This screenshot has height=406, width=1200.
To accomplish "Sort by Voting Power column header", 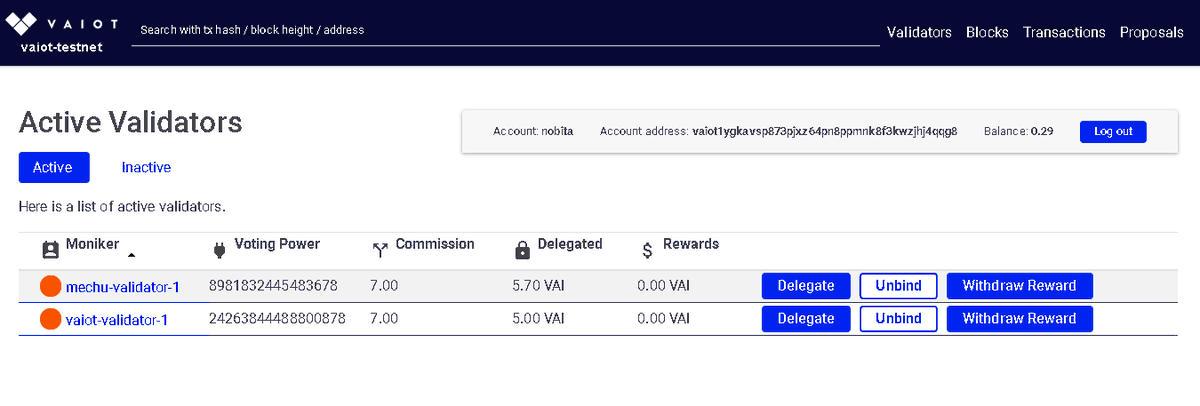I will (x=277, y=244).
